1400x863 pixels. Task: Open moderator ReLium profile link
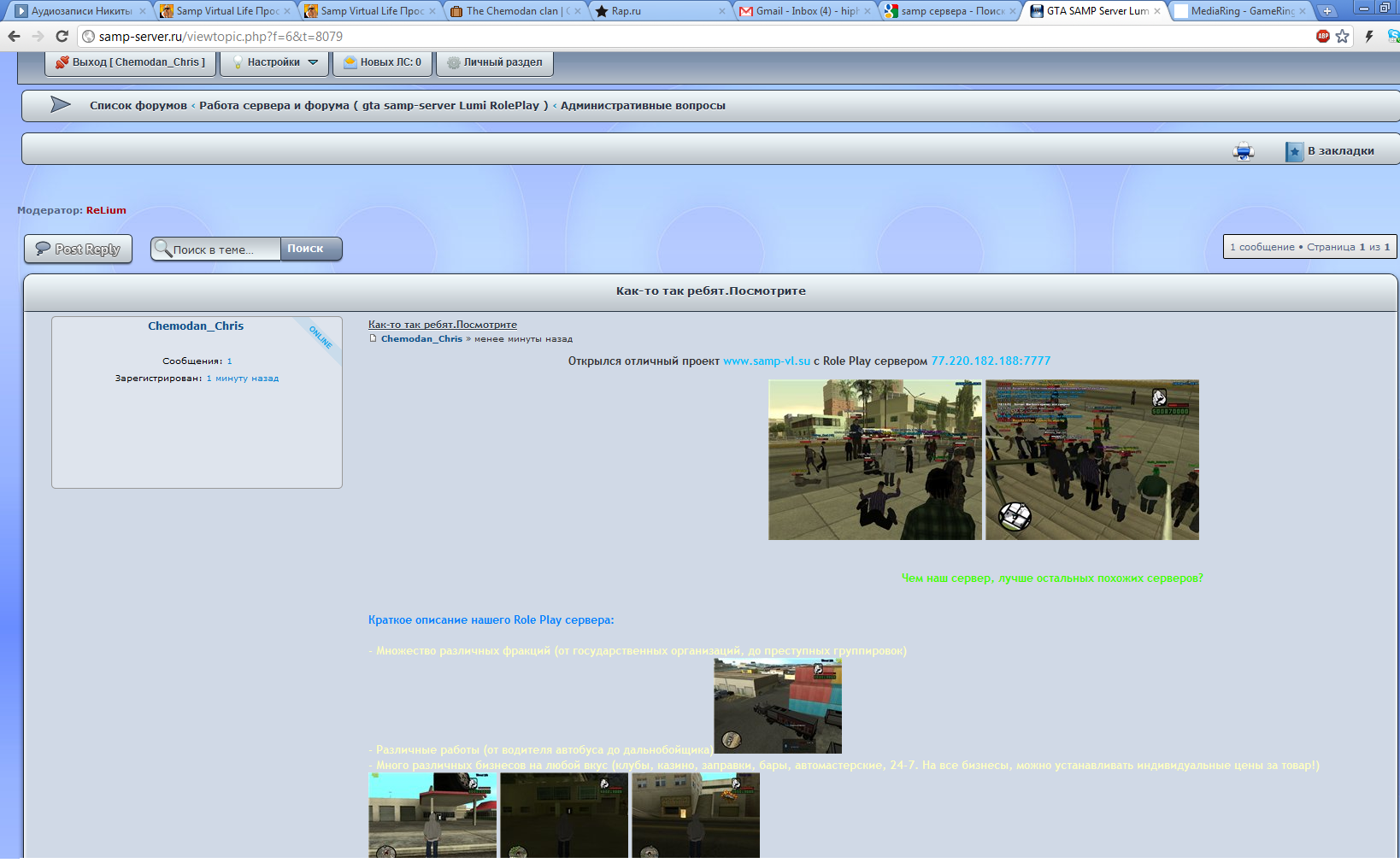click(x=106, y=210)
